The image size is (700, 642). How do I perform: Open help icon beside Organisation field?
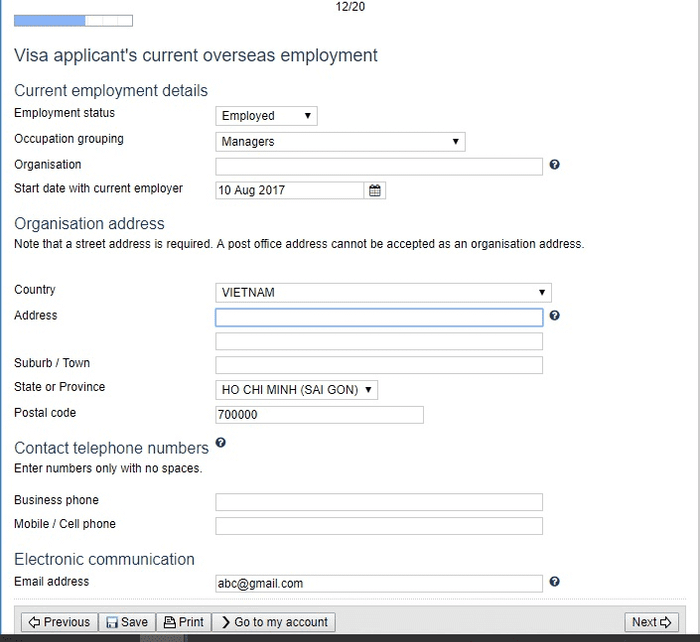coord(554,165)
